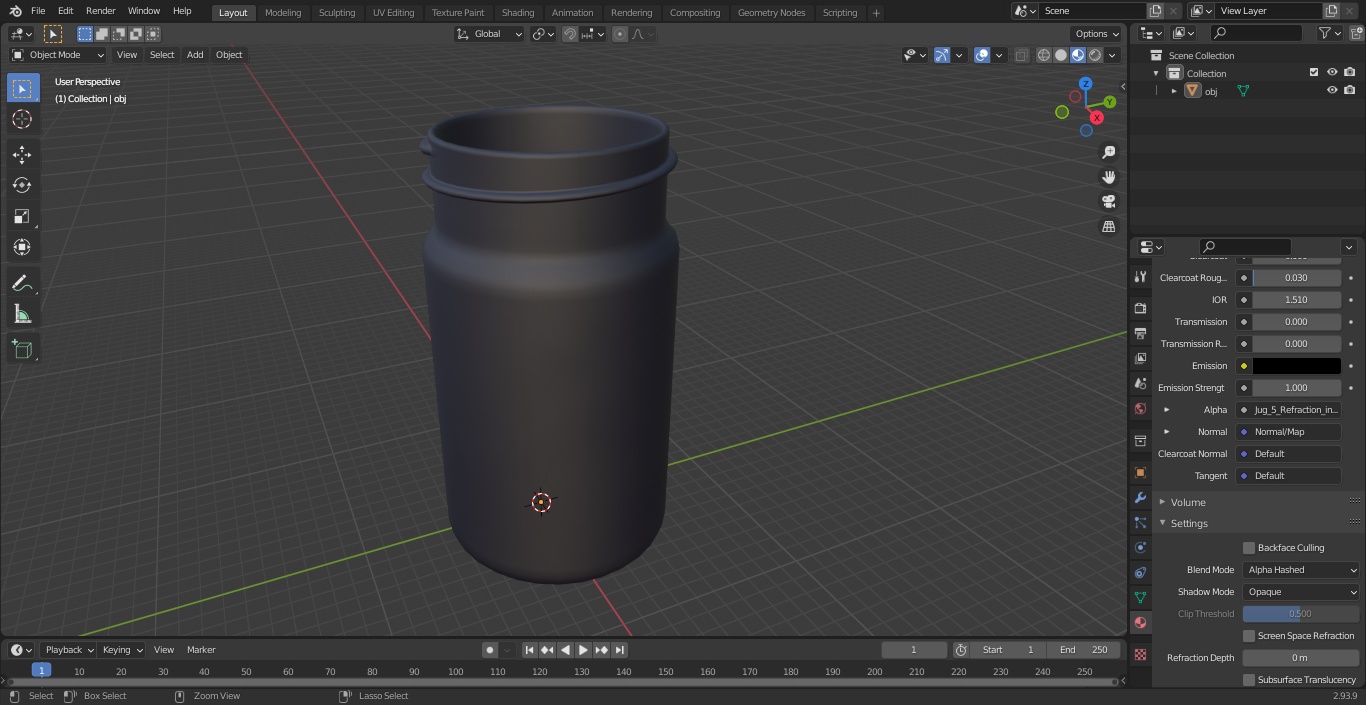
Task: Collapse the Settings panel
Action: 1189,523
